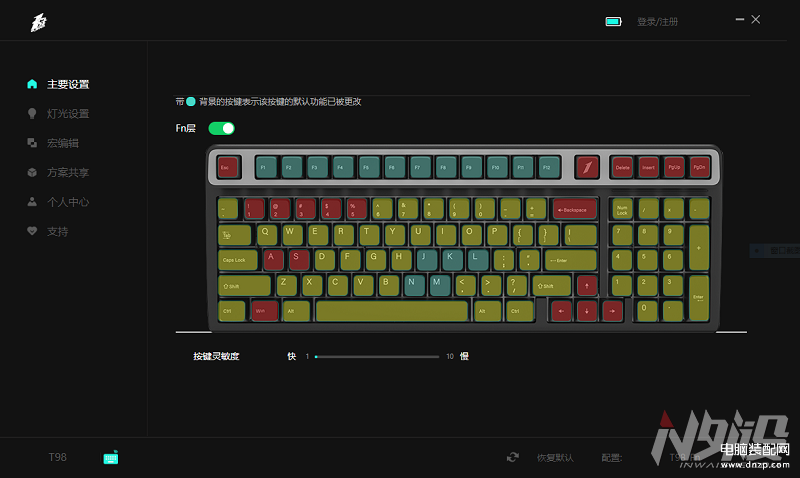Click the battery status icon
This screenshot has width=800, height=478.
tap(613, 21)
